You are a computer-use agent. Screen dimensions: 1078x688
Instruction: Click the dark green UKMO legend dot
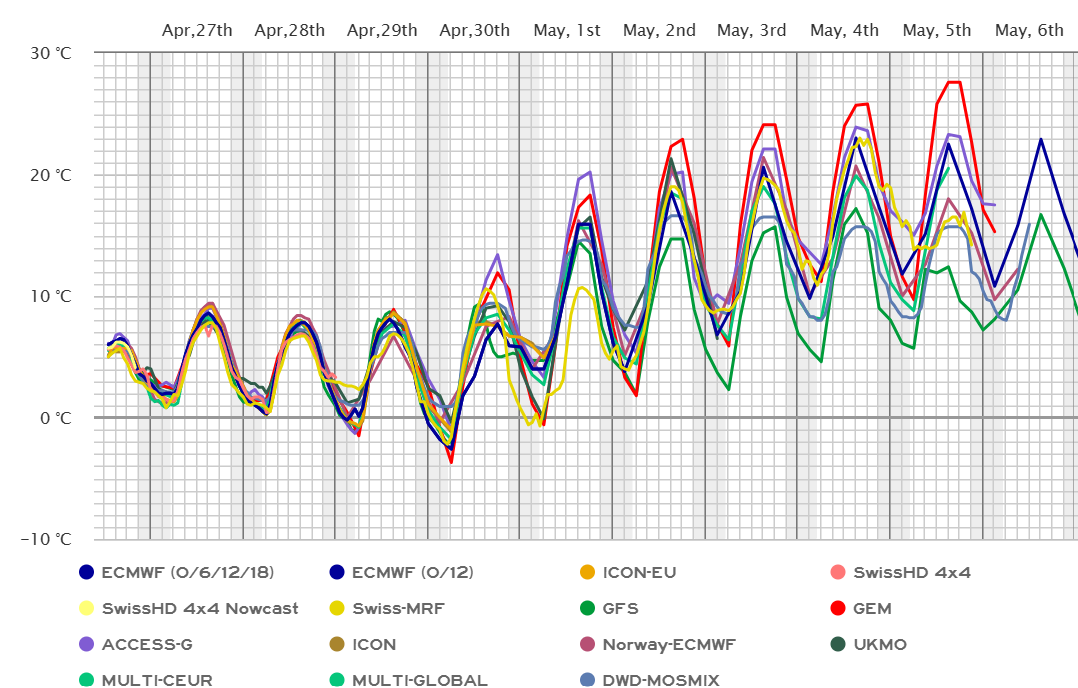click(840, 645)
